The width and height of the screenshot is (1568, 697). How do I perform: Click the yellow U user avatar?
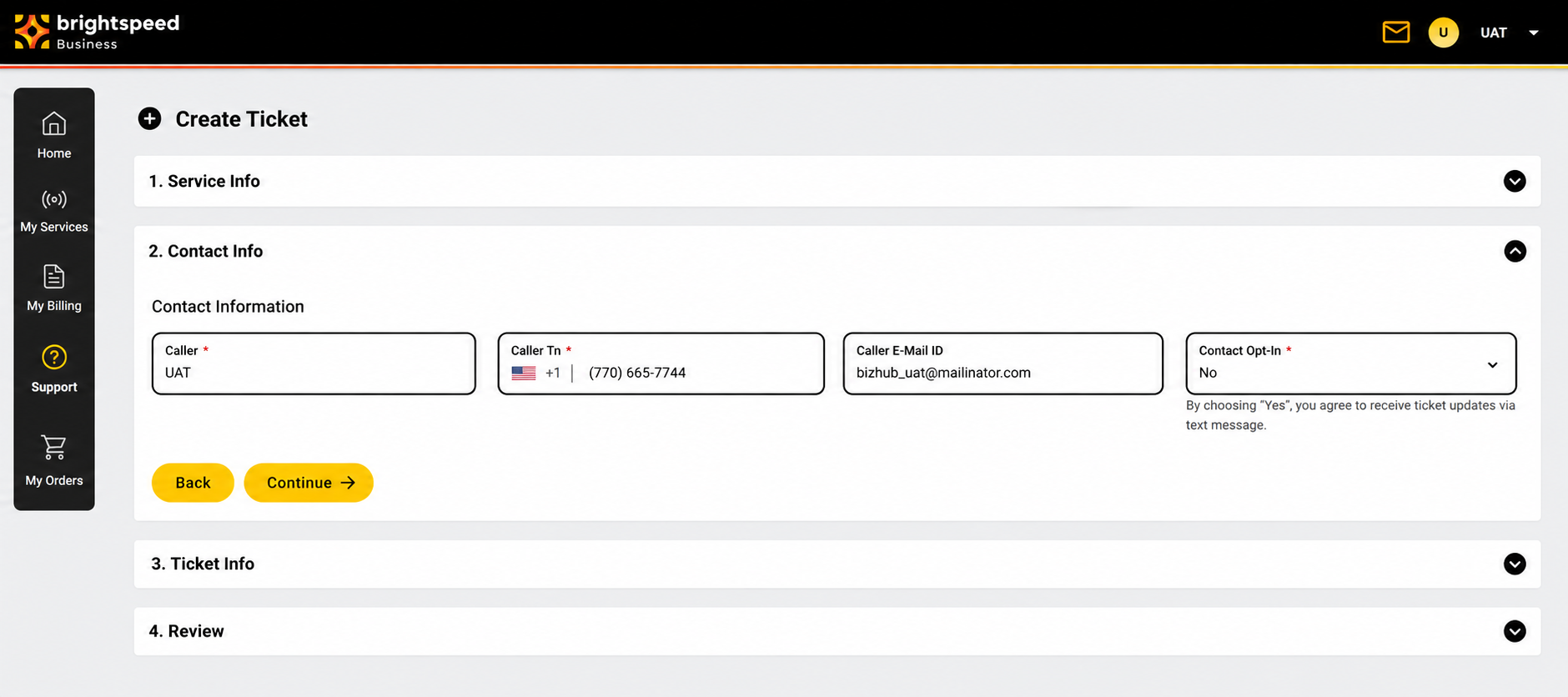click(1443, 33)
